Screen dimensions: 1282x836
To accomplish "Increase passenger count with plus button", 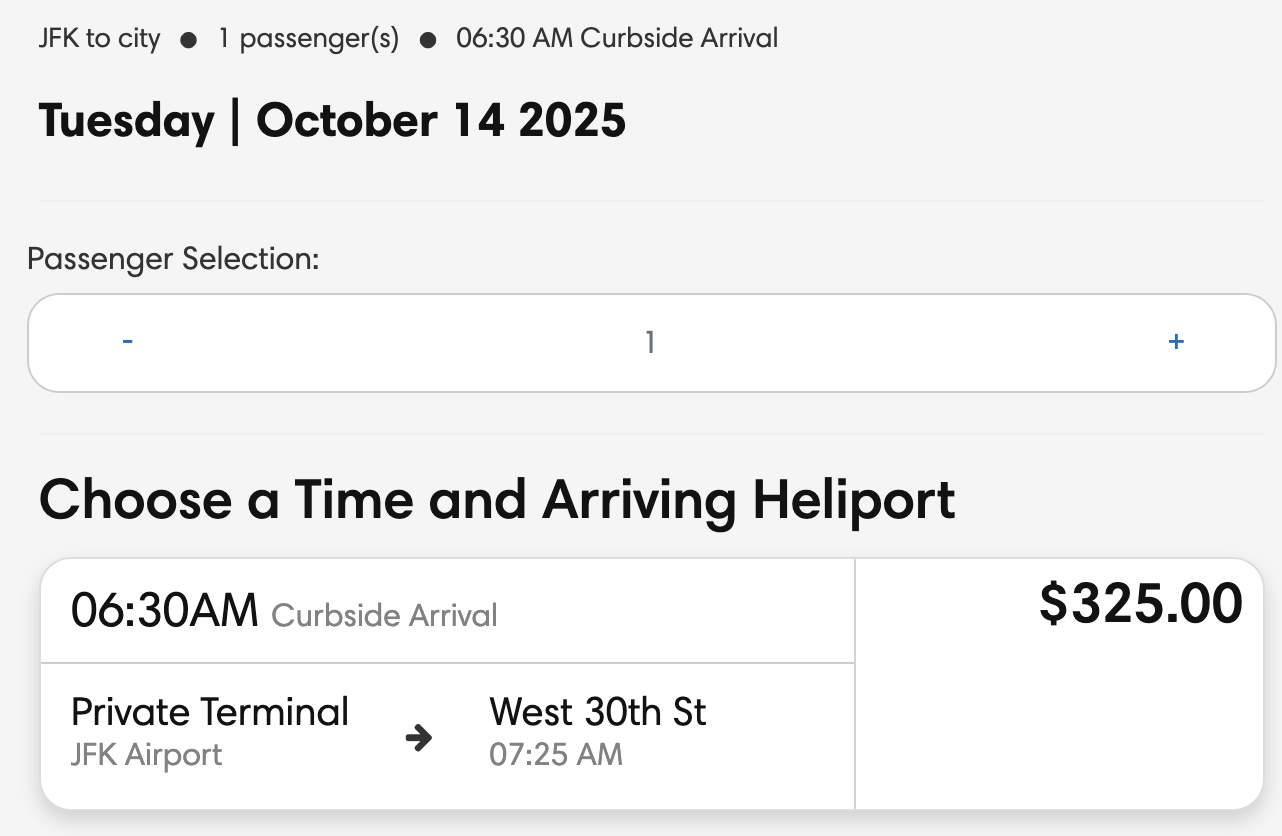I will (x=1176, y=342).
